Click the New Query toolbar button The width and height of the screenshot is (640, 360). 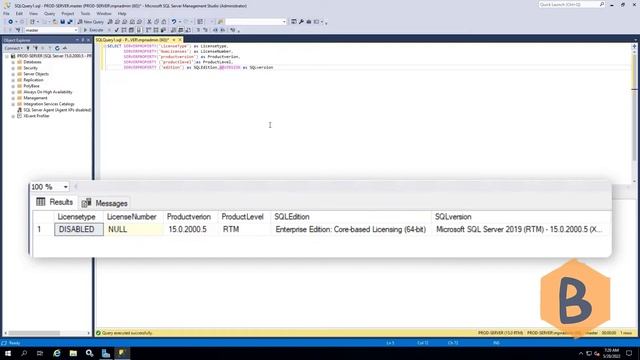coord(91,22)
